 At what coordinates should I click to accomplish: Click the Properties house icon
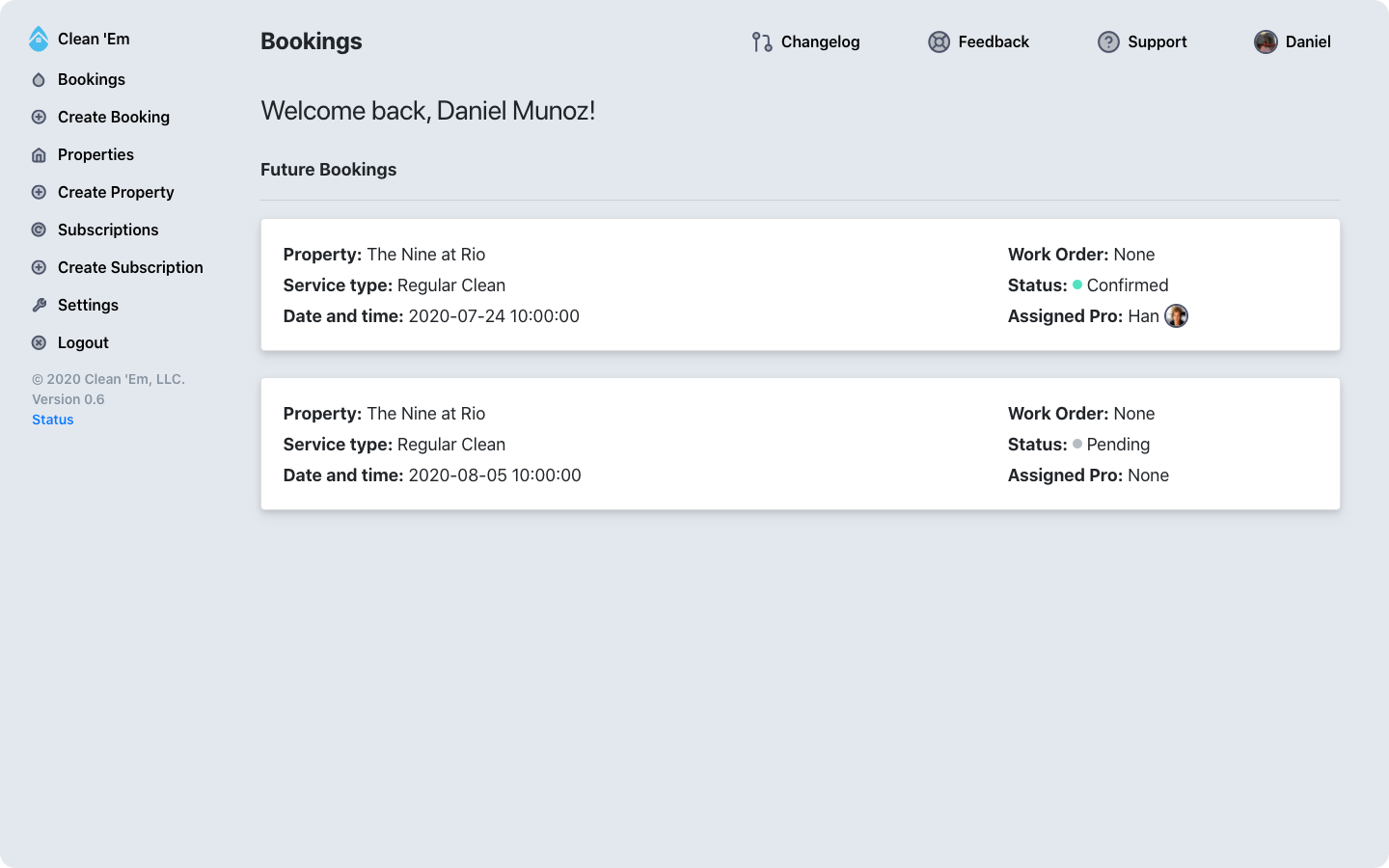pos(39,155)
